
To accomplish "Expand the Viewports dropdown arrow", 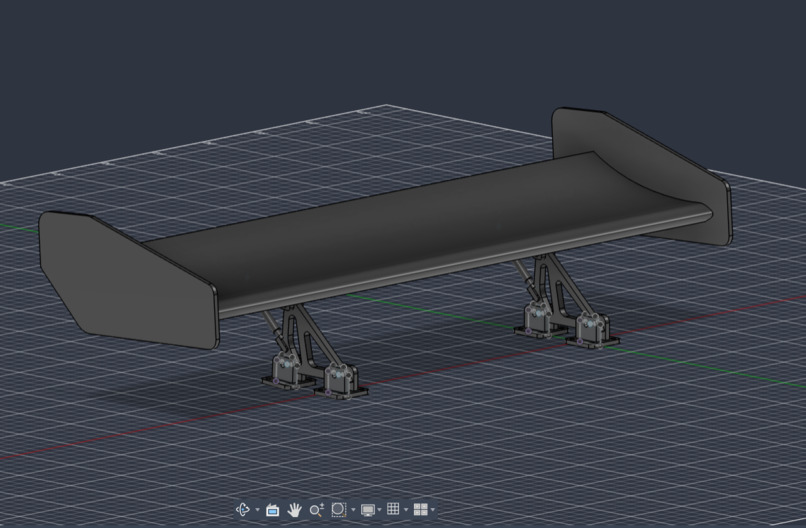I will coord(433,510).
